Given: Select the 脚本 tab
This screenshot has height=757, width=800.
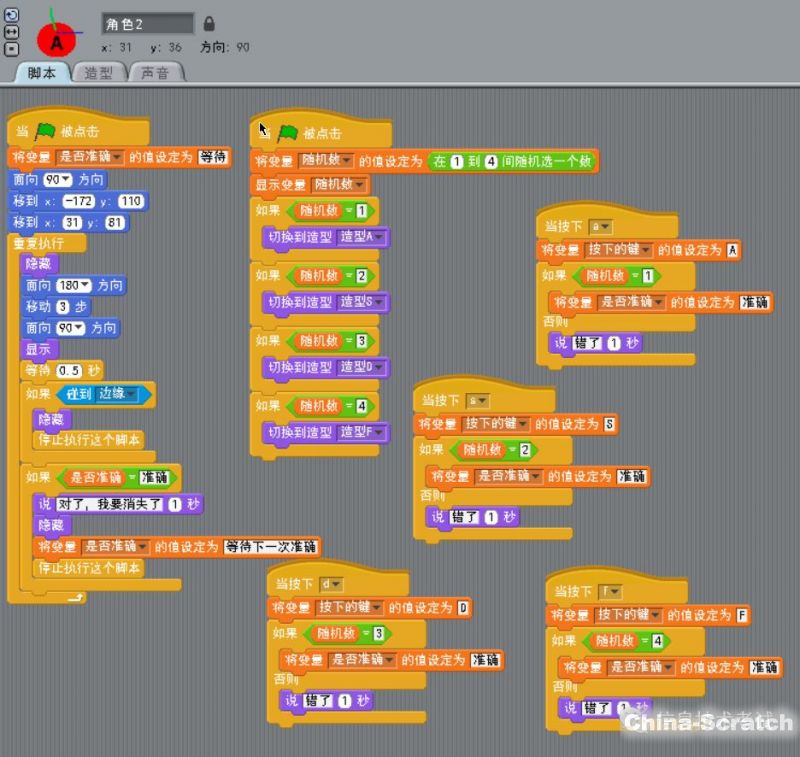Looking at the screenshot, I should (x=42, y=73).
